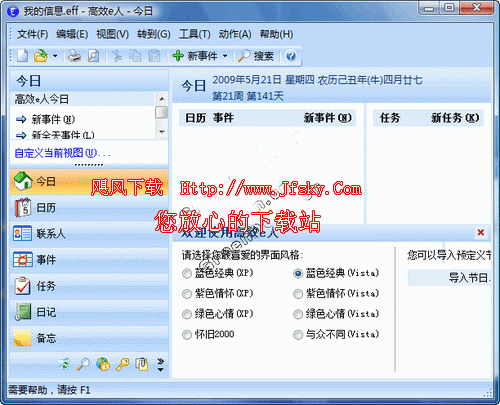This screenshot has width=500, height=405.
Task: Click 自定义当前视图 link
Action: (x=62, y=153)
